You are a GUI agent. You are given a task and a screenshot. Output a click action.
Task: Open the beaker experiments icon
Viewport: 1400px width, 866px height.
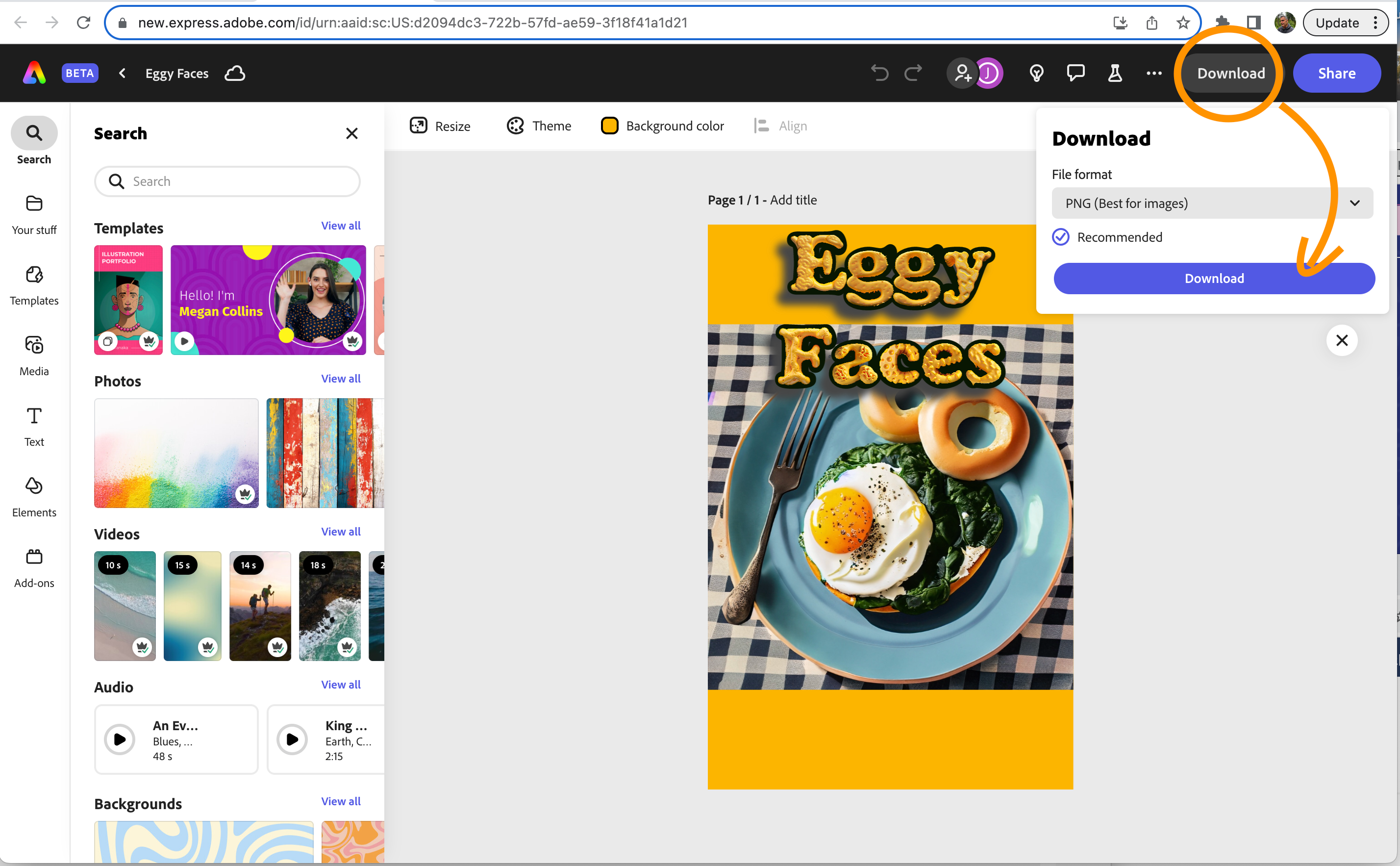click(1114, 74)
